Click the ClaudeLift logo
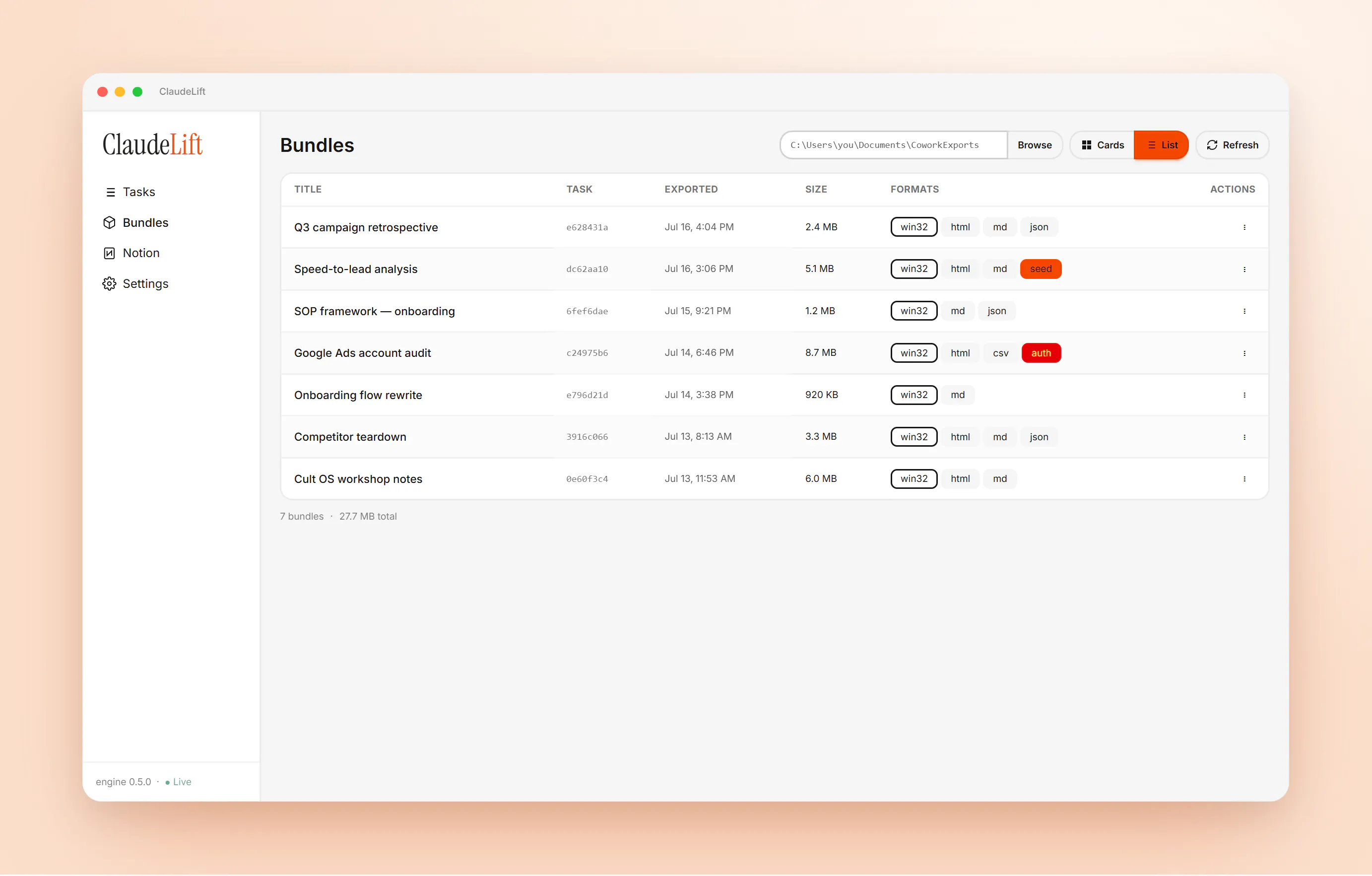 click(152, 144)
